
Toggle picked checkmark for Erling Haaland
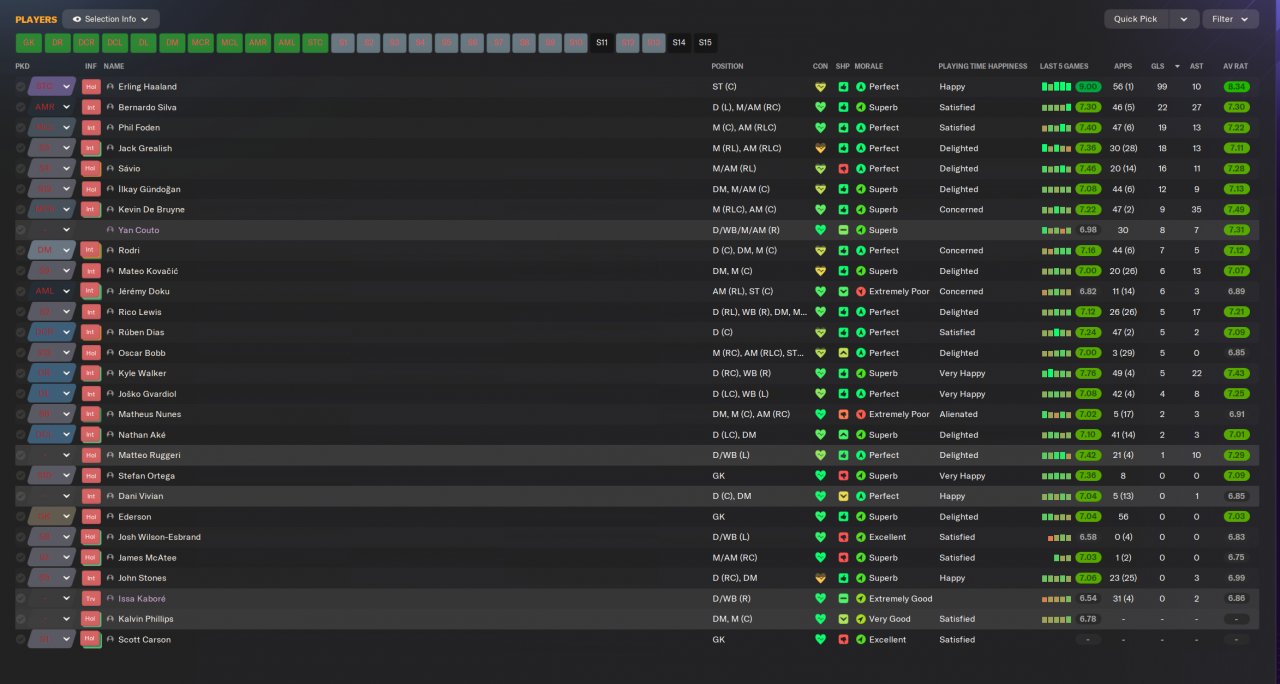(x=20, y=87)
